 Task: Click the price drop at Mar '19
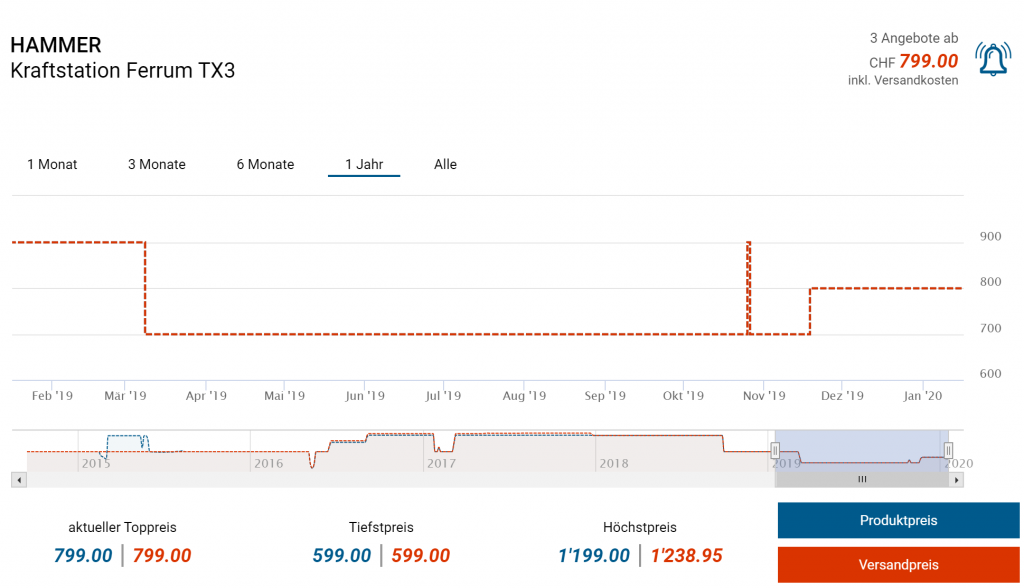tap(146, 290)
